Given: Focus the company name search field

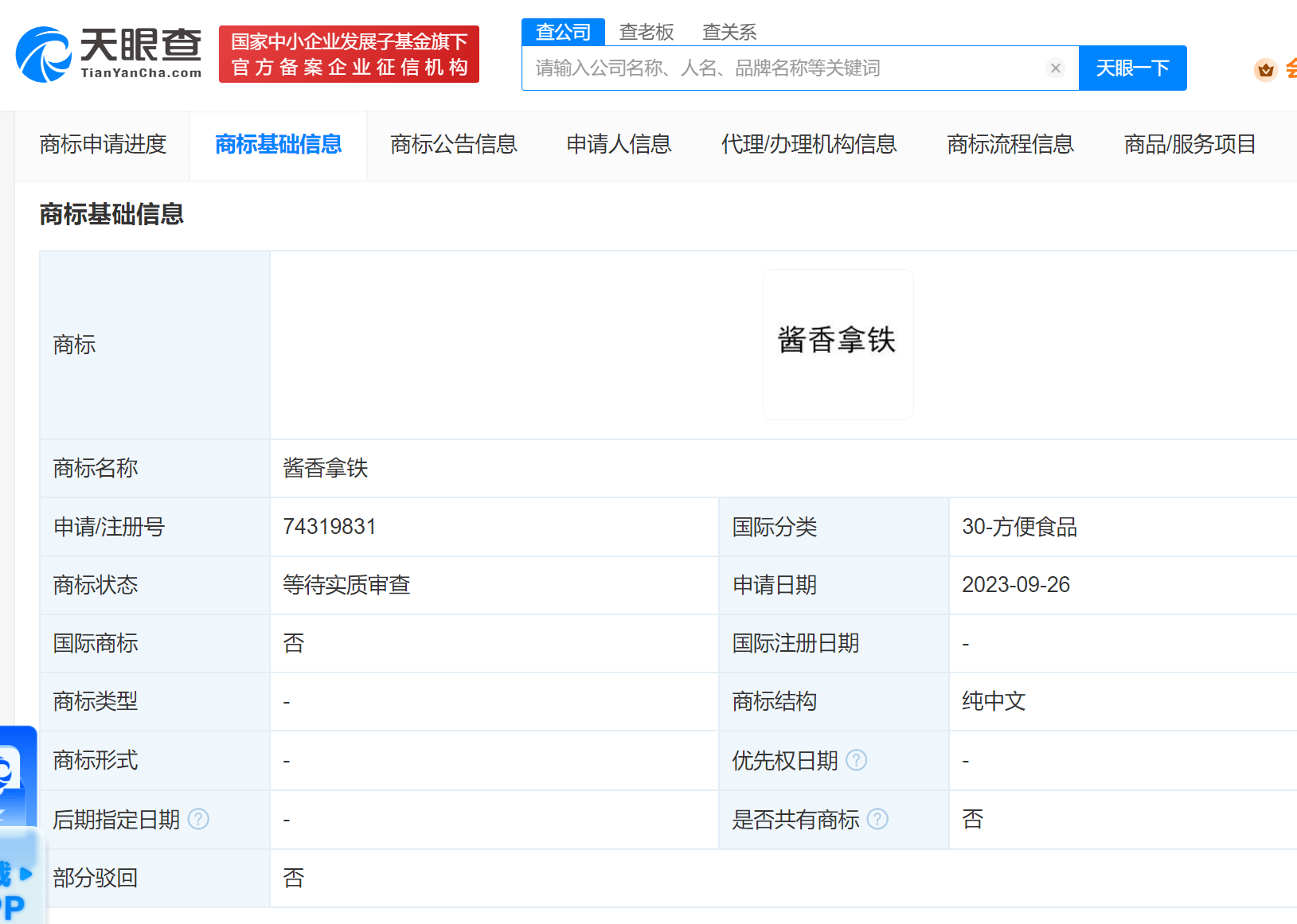Looking at the screenshot, I should [x=784, y=68].
